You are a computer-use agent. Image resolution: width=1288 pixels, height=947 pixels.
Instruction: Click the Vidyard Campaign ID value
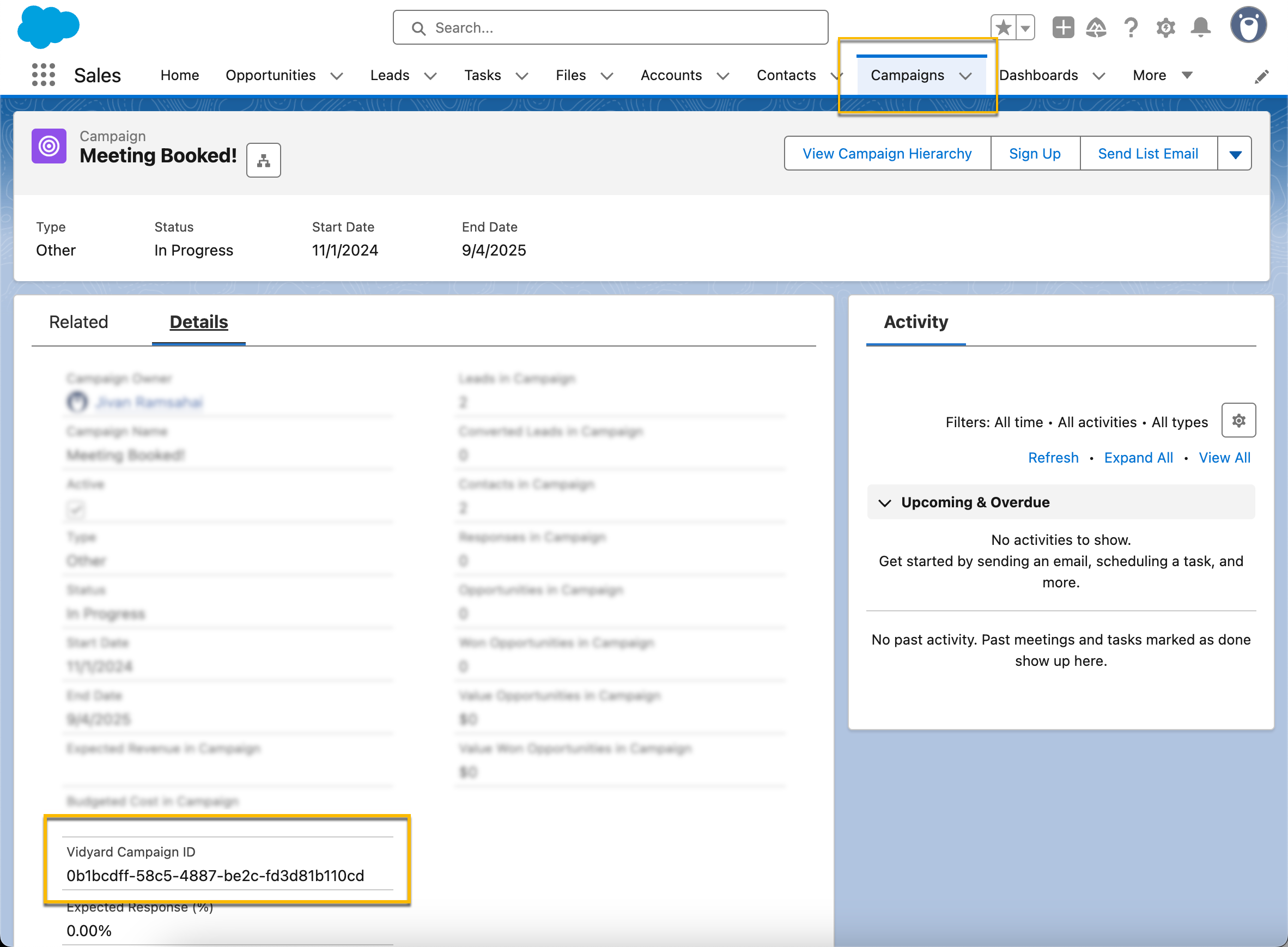[x=216, y=876]
